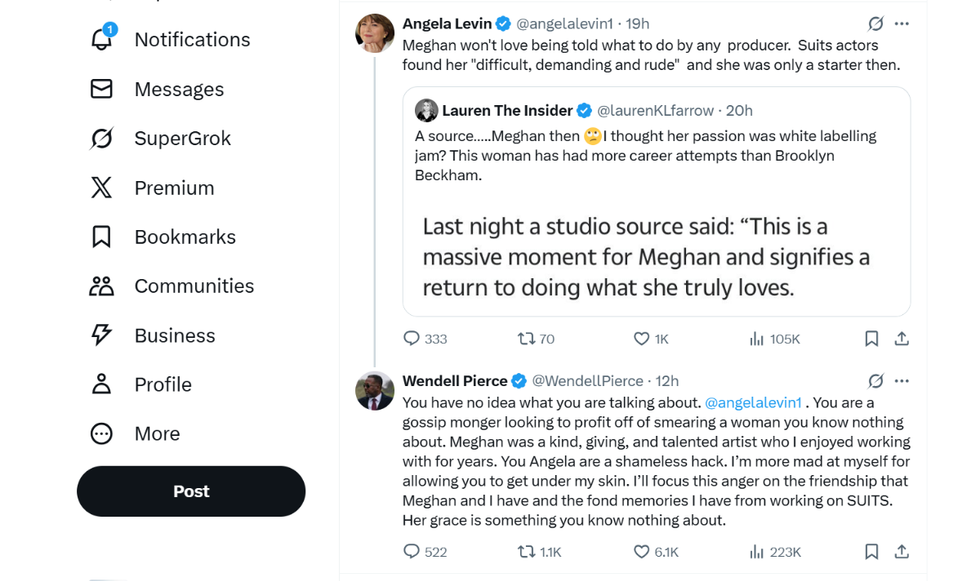Bookmark Wendell Pierce's reply

click(x=871, y=551)
